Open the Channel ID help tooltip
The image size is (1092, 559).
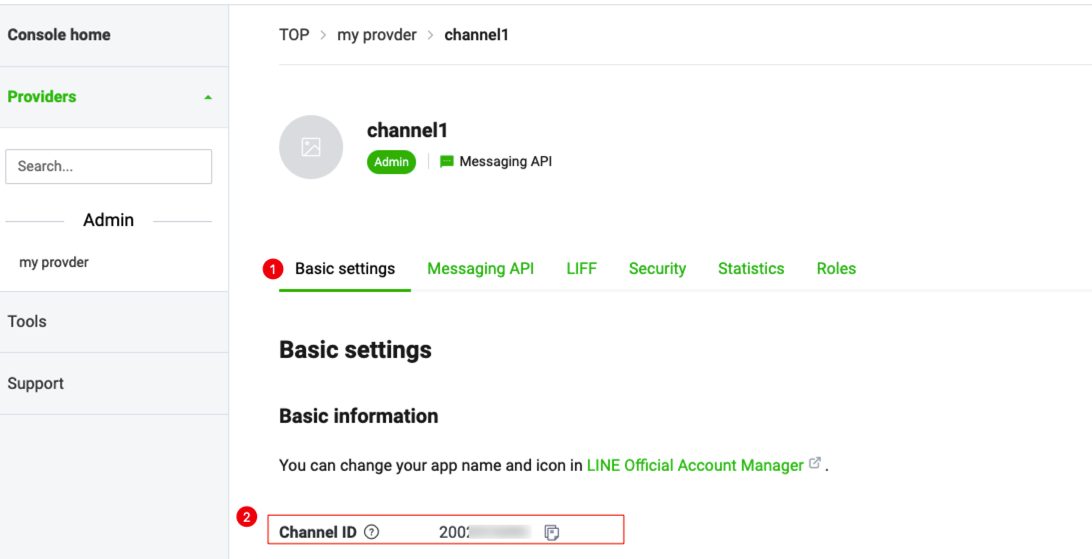pyautogui.click(x=373, y=533)
